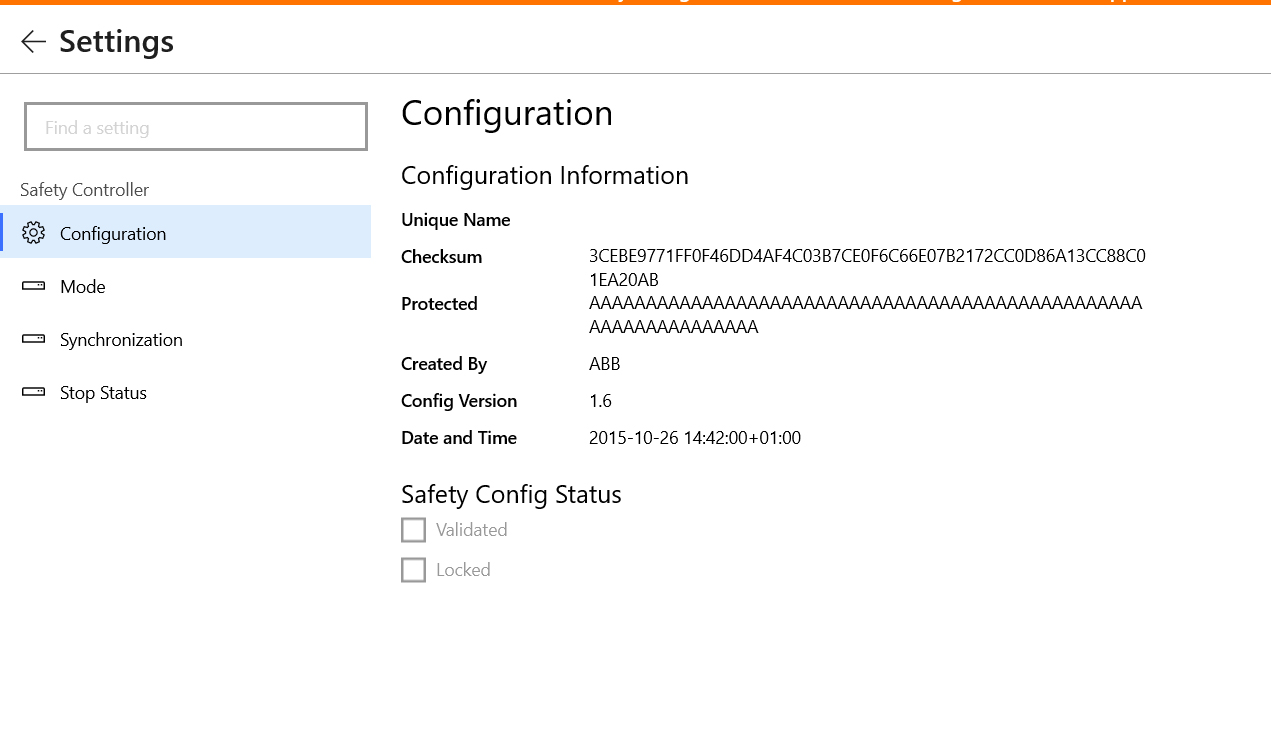
Task: Click the Synchronization controller icon
Action: pyautogui.click(x=33, y=339)
